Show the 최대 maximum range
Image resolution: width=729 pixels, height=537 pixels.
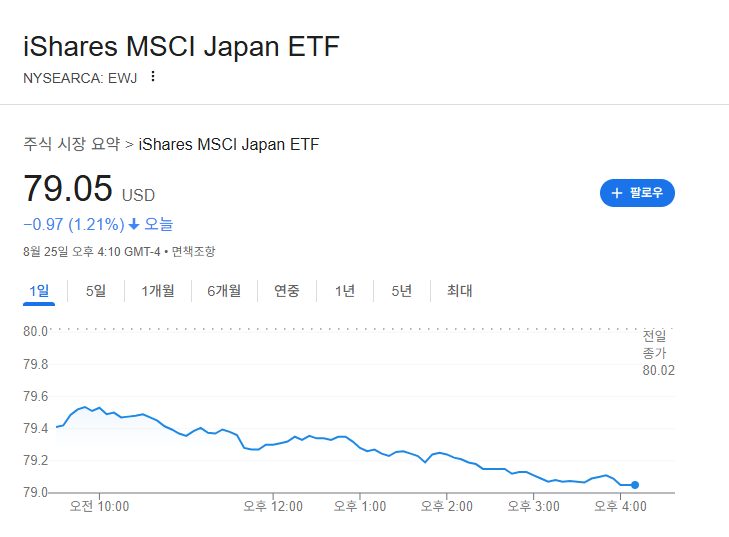click(x=460, y=291)
